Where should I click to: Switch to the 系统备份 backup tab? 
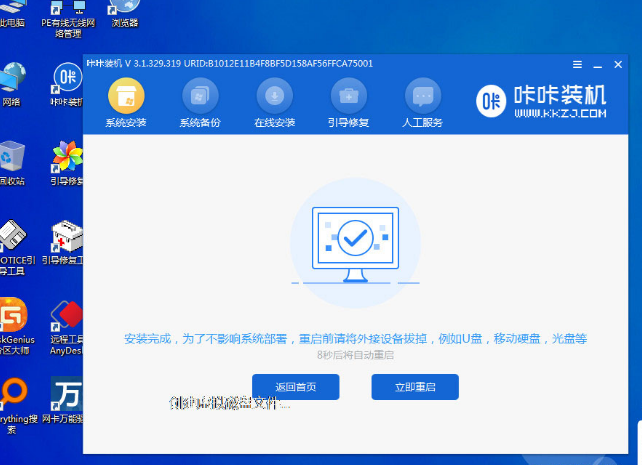coord(200,98)
